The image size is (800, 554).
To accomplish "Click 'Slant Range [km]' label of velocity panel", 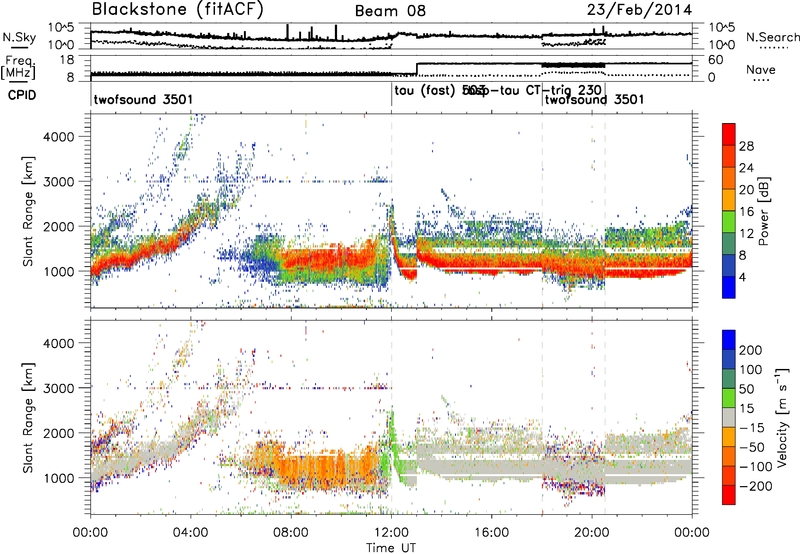I will (x=29, y=418).
